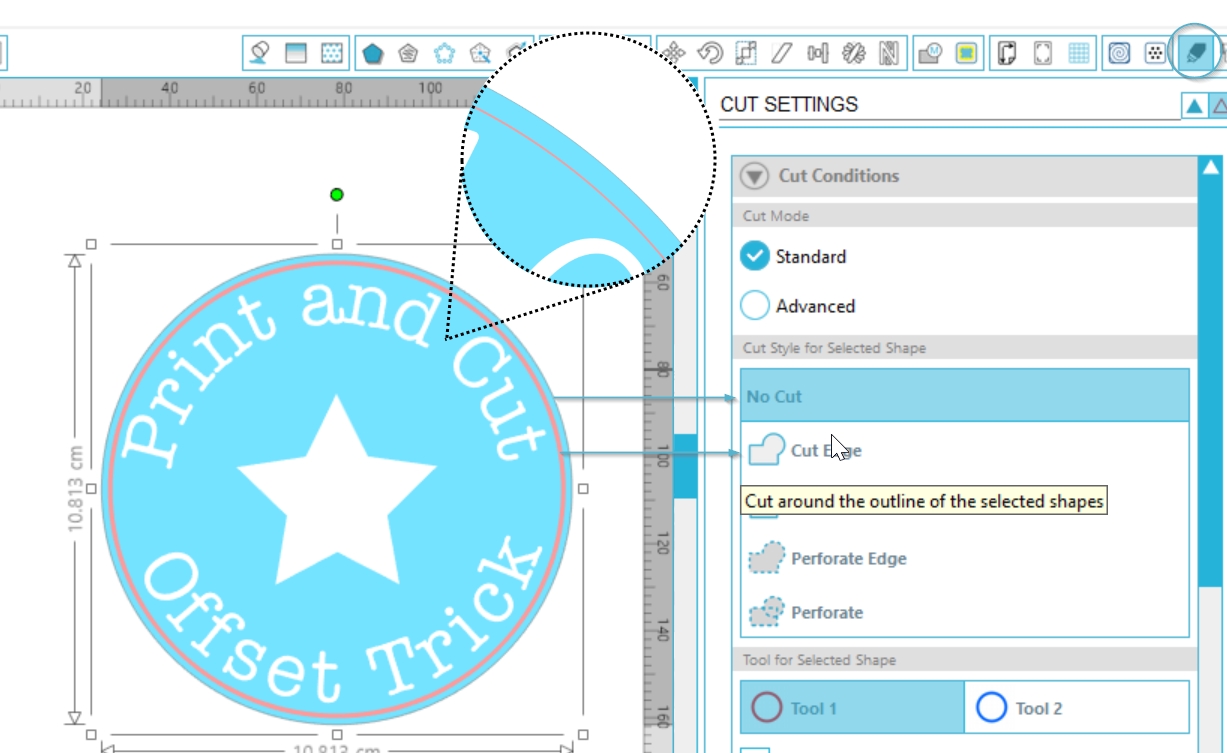The height and width of the screenshot is (753, 1227).
Task: Click the panel scrollbar up arrow
Action: pos(1211,167)
